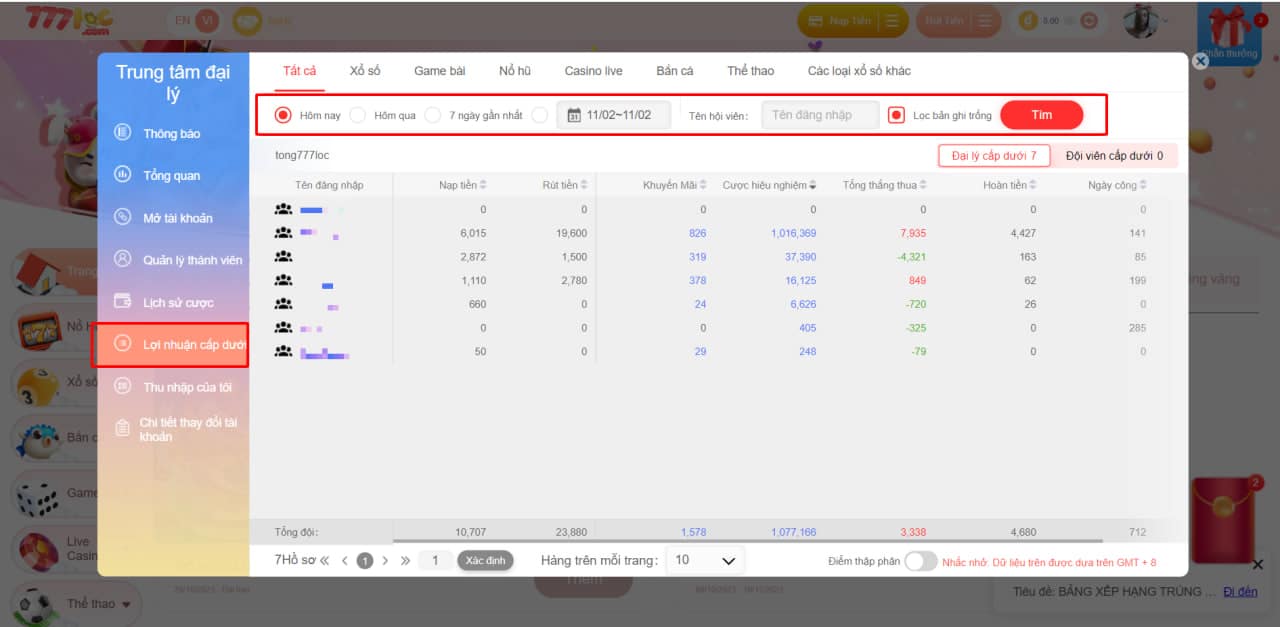
Task: Click the Lịch sử cược icon
Action: (x=123, y=301)
